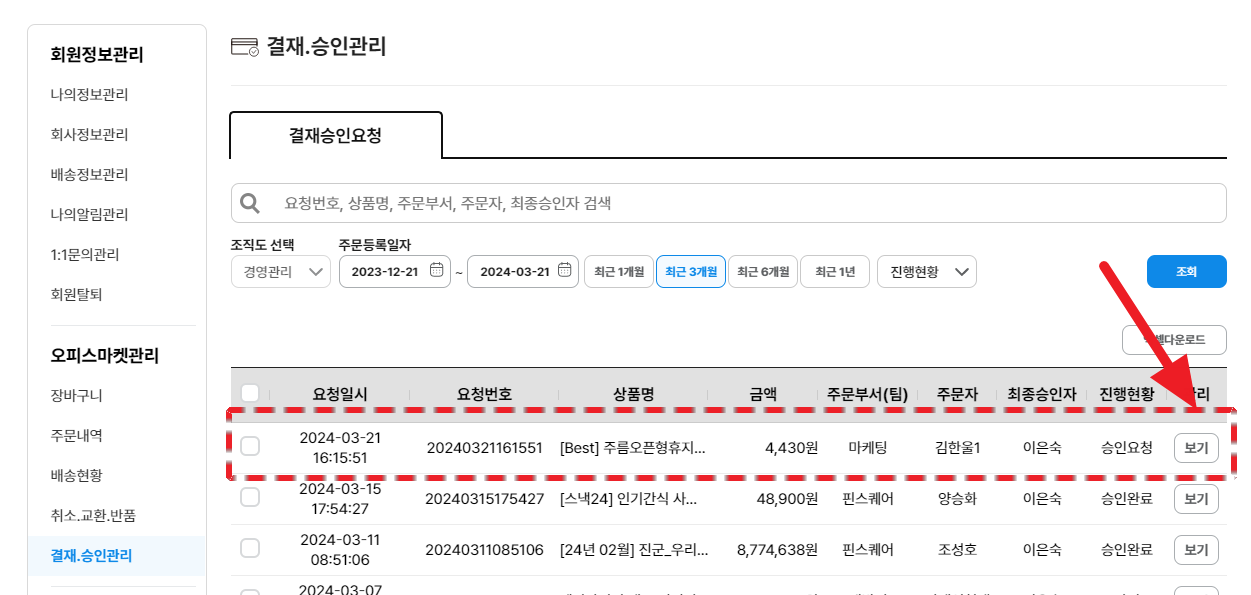This screenshot has width=1251, height=595.
Task: Select checkbox for 2024-03-15 request row
Action: click(x=250, y=497)
